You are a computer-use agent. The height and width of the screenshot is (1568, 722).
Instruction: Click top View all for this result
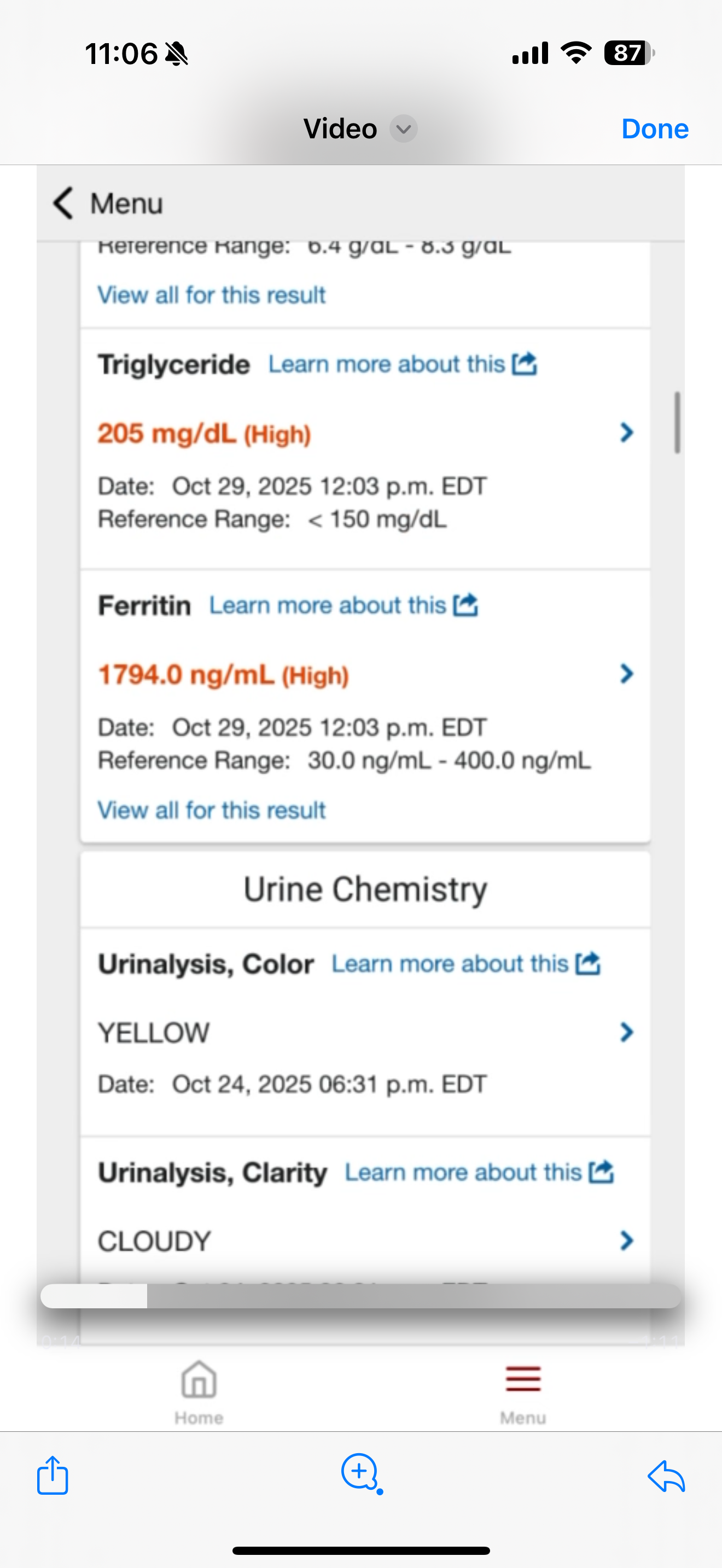[x=212, y=295]
